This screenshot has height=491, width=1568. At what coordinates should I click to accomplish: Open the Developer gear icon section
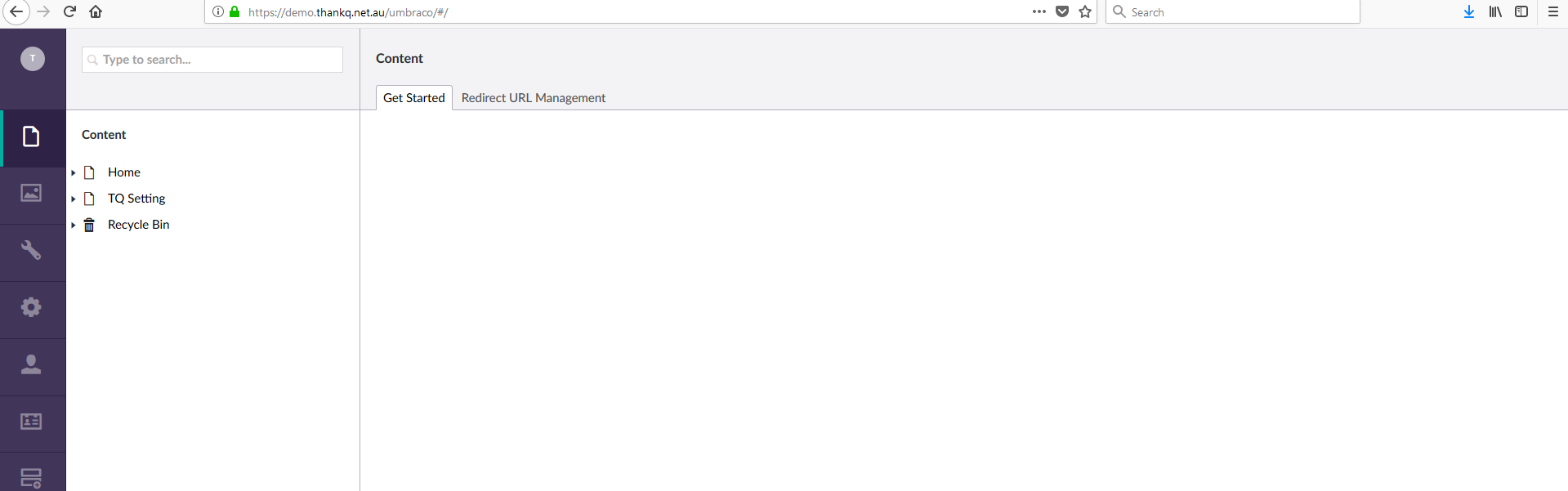[x=31, y=307]
